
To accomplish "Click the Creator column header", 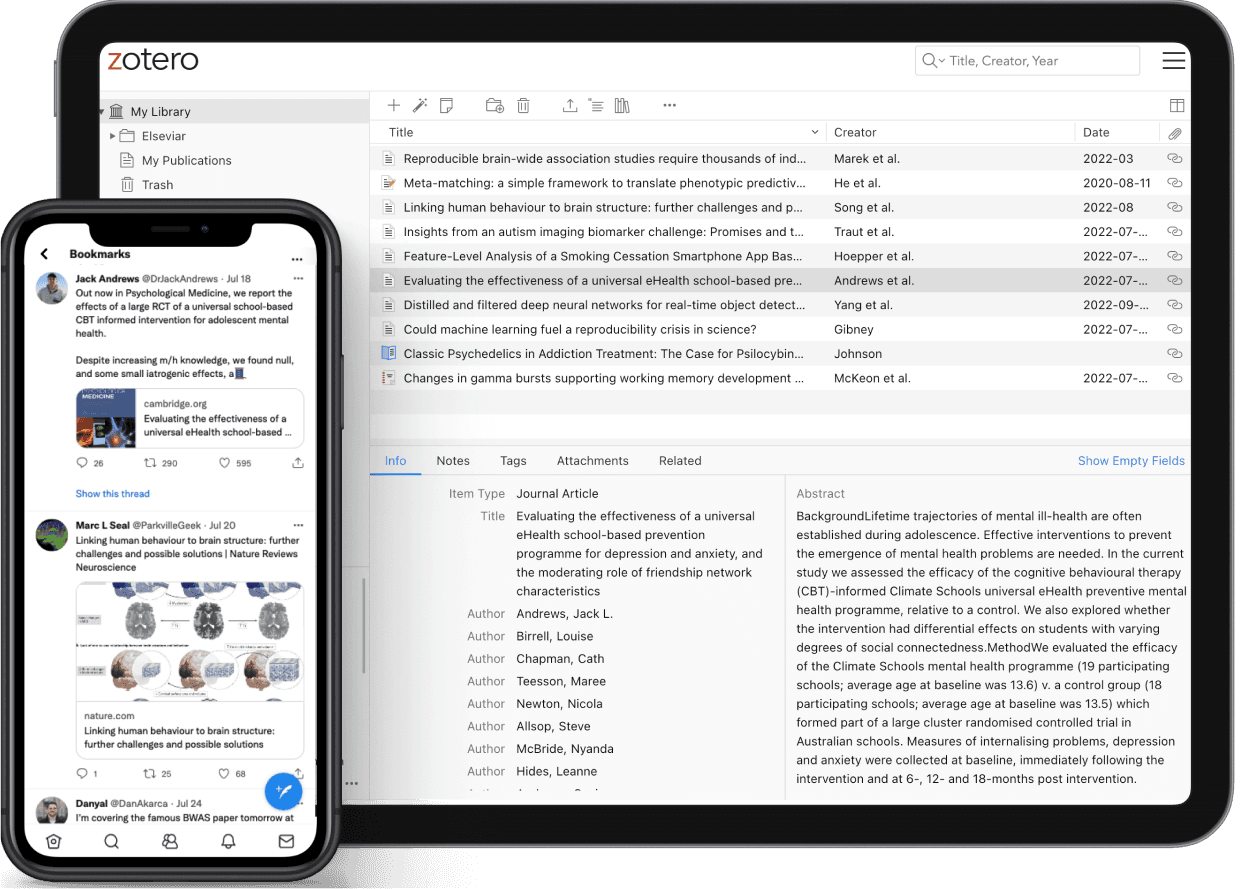I will click(x=855, y=133).
